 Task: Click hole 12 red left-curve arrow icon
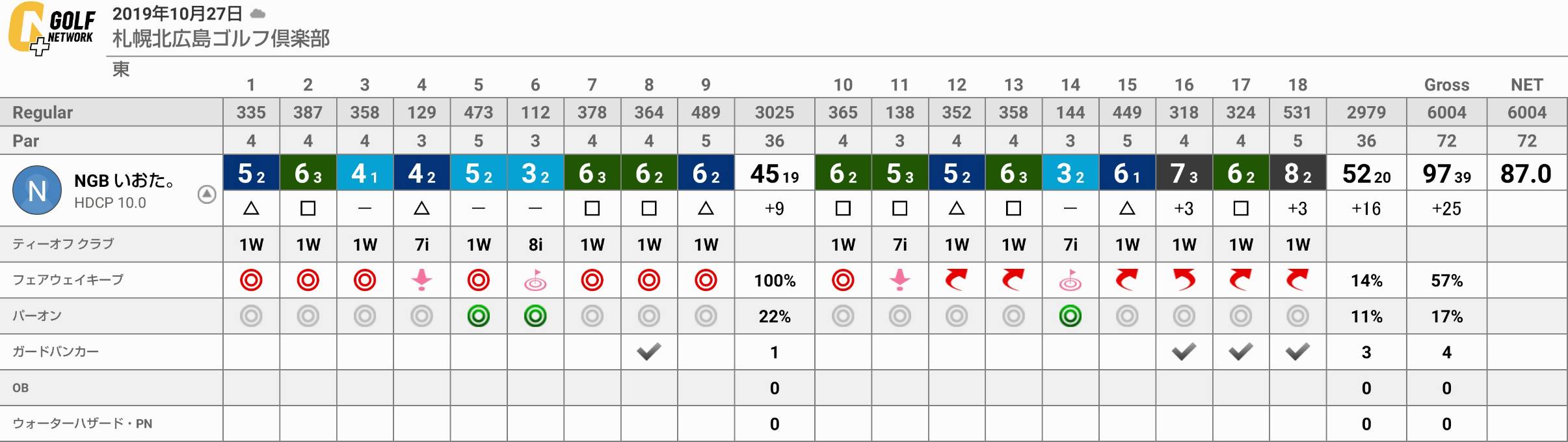click(x=956, y=281)
